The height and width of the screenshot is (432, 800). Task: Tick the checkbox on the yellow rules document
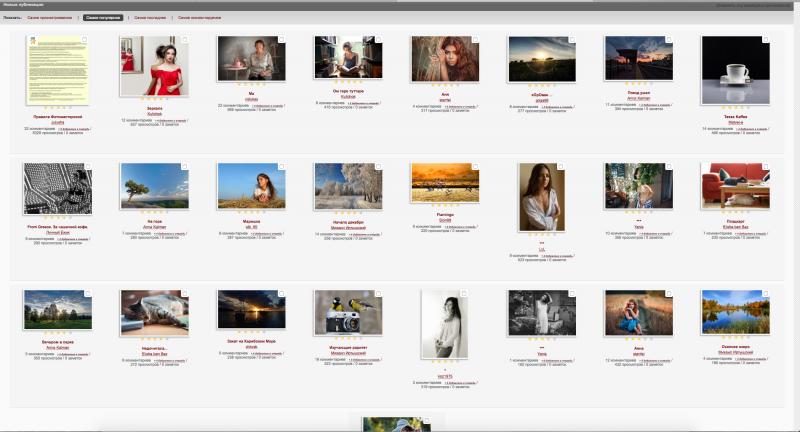point(85,39)
